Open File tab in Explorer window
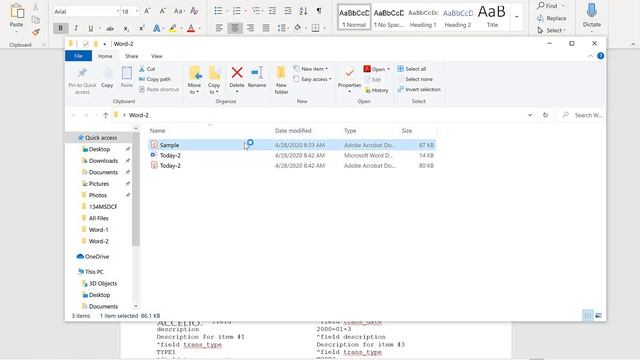Viewport: 640px width, 360px height. pyautogui.click(x=78, y=56)
